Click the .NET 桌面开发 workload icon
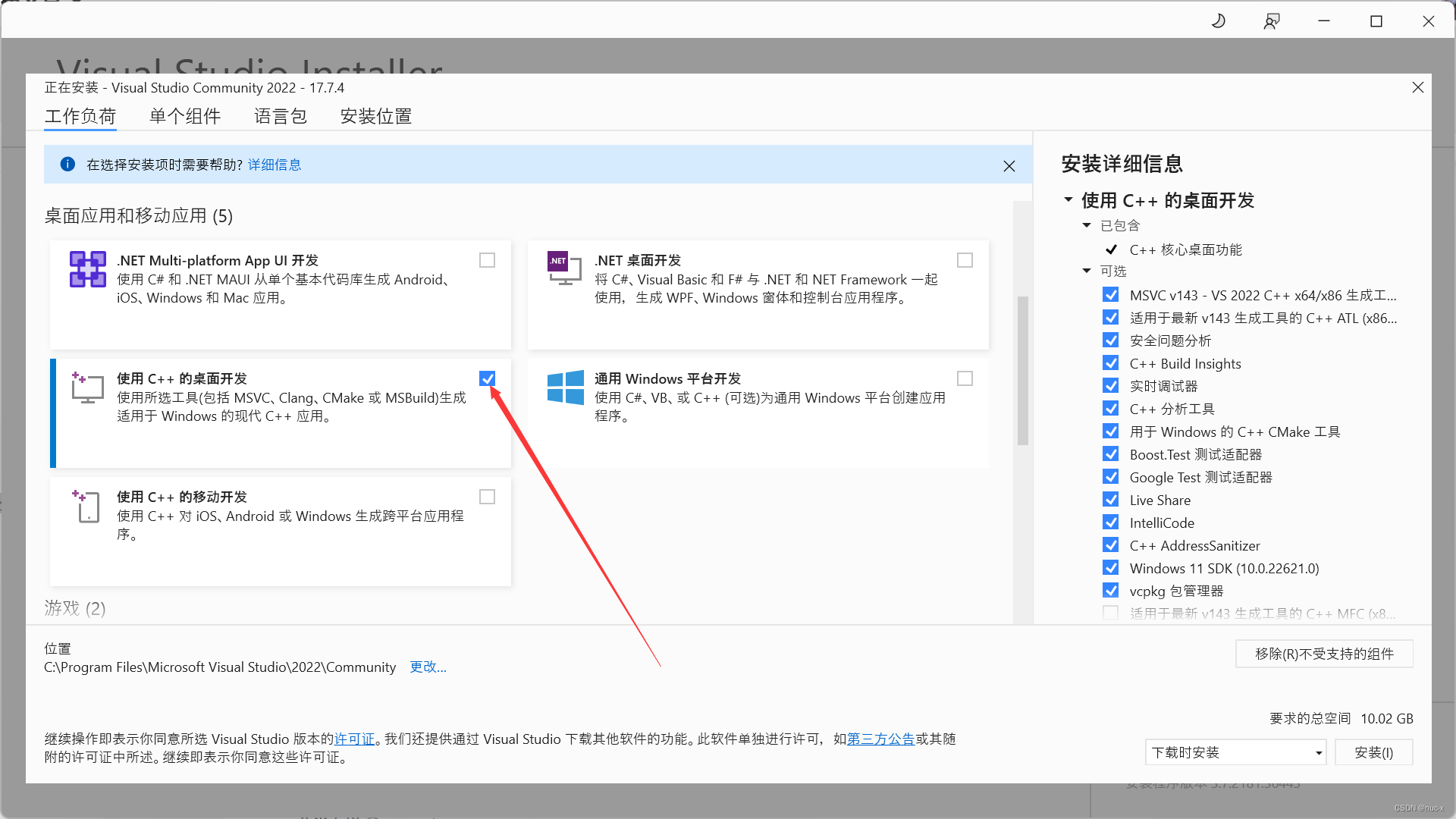Viewport: 1456px width, 819px height. pyautogui.click(x=564, y=268)
